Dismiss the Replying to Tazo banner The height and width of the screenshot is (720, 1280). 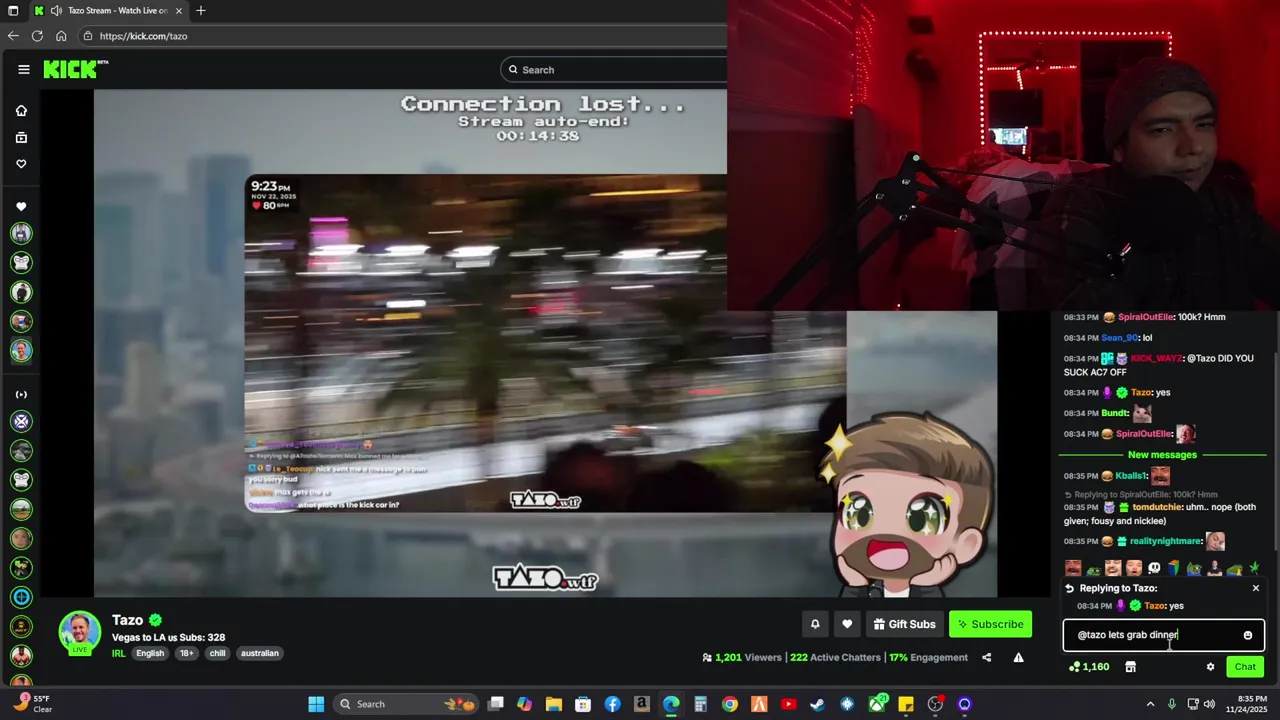[x=1256, y=588]
